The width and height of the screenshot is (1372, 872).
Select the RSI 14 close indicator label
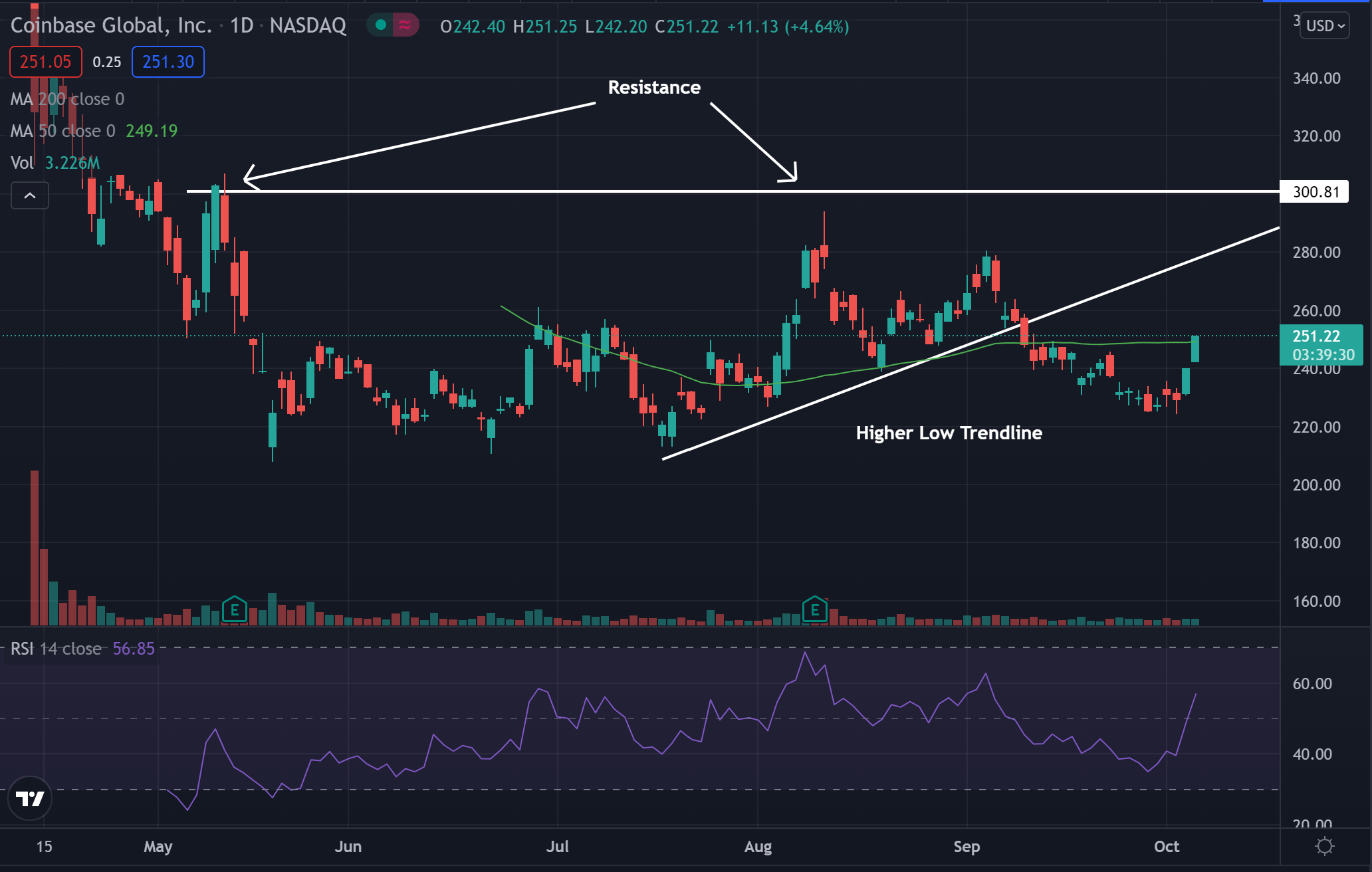[x=57, y=649]
